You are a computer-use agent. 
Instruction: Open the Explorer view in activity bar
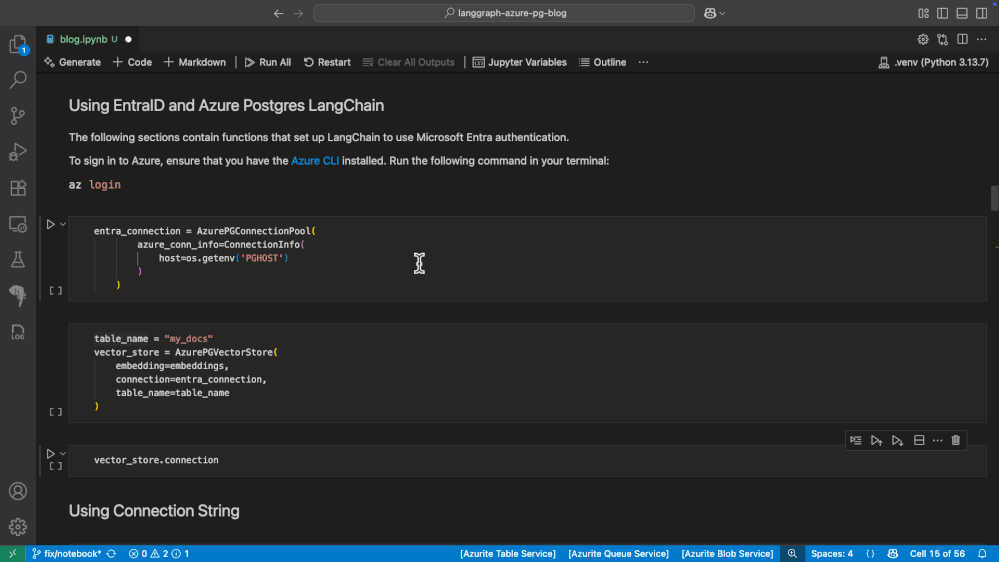pos(18,44)
